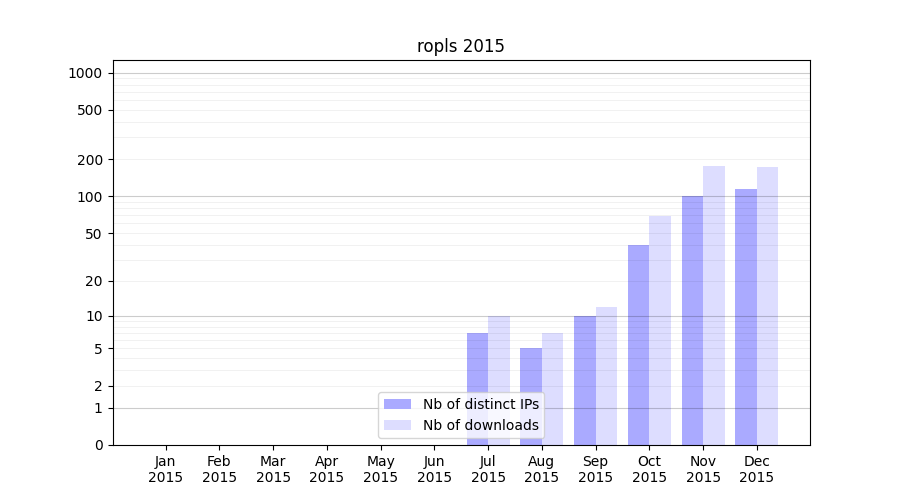
Task: Select the 'Nb of downloads' legend label
Action: [480, 425]
